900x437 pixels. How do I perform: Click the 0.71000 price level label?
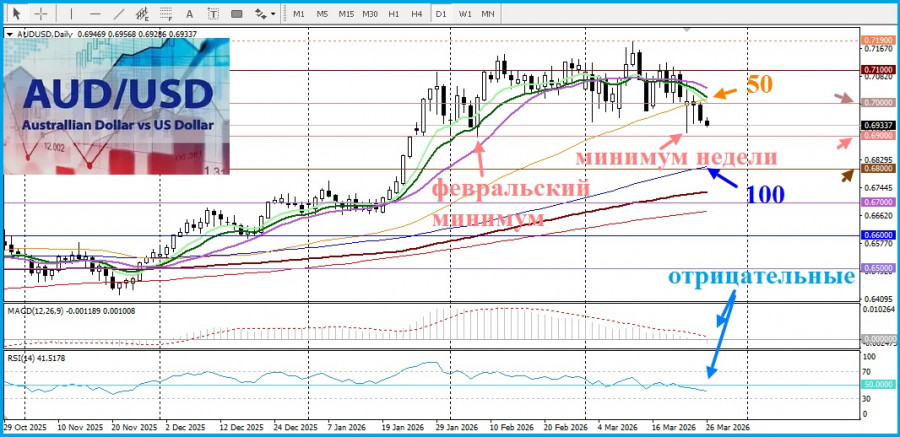(x=878, y=69)
